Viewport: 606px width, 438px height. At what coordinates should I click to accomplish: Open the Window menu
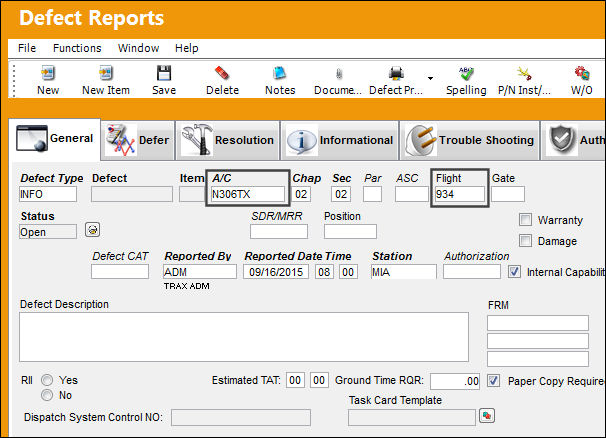click(138, 48)
